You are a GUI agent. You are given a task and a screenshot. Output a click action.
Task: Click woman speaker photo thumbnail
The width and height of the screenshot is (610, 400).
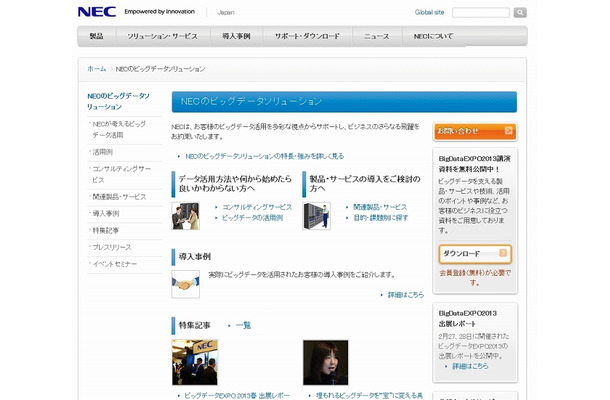point(326,362)
